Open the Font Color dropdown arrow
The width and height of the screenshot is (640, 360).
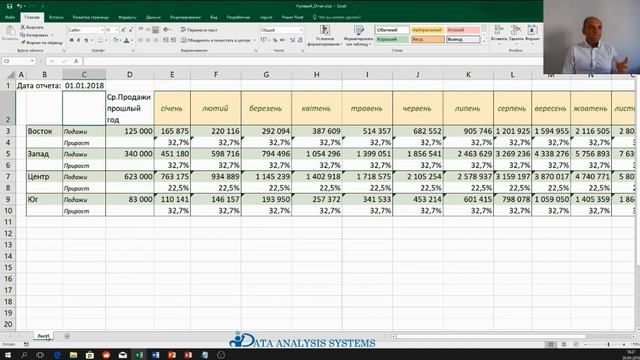pyautogui.click(x=131, y=40)
